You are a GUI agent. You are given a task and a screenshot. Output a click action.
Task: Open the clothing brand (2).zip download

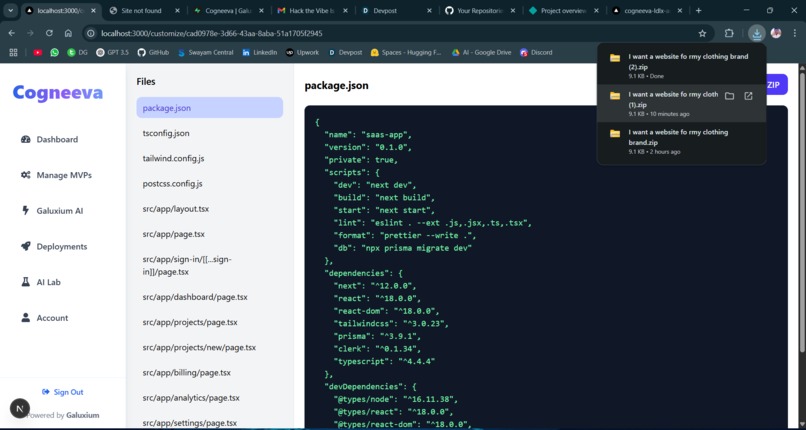(x=682, y=66)
